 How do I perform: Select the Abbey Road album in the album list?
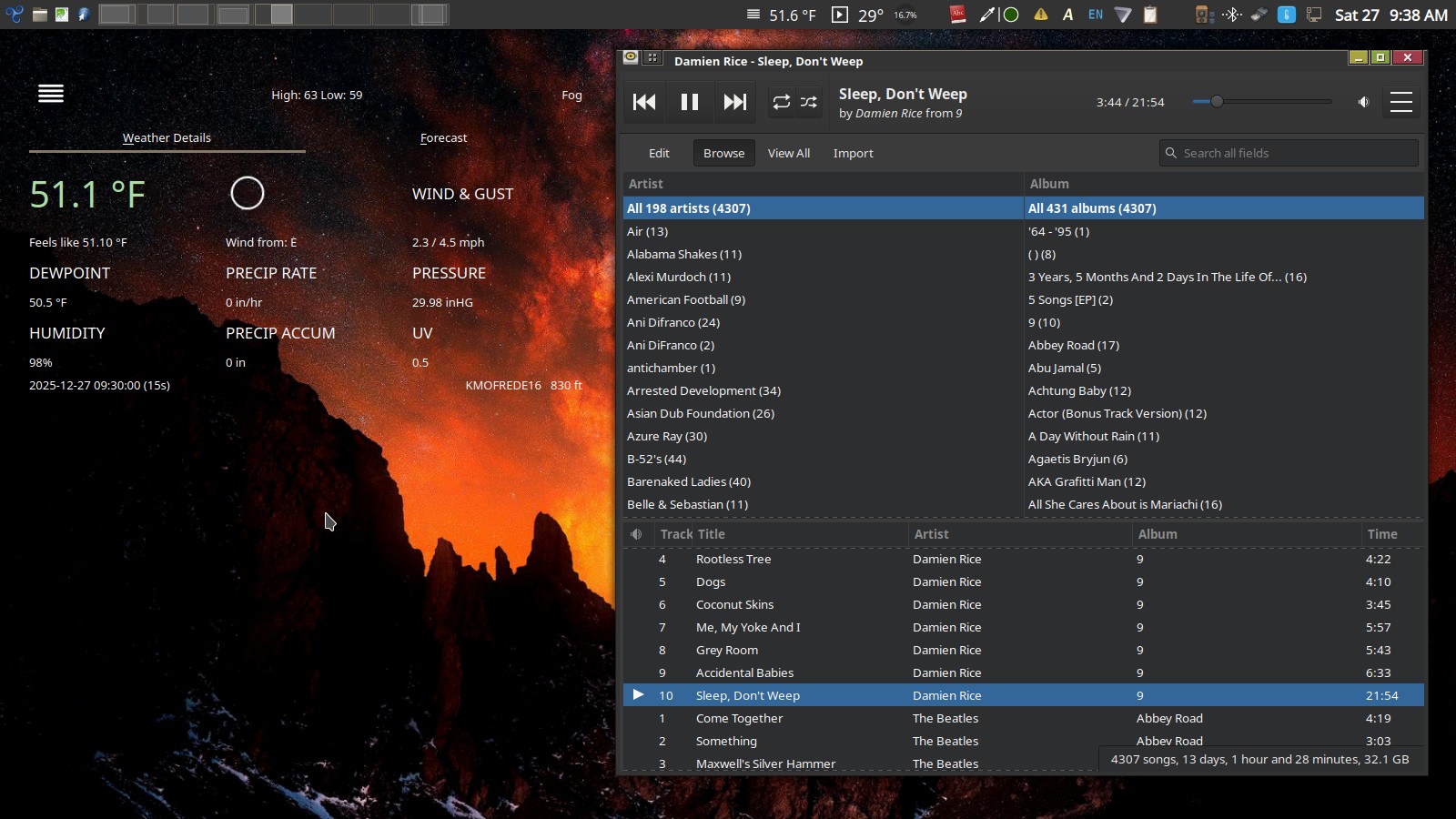tap(1074, 345)
